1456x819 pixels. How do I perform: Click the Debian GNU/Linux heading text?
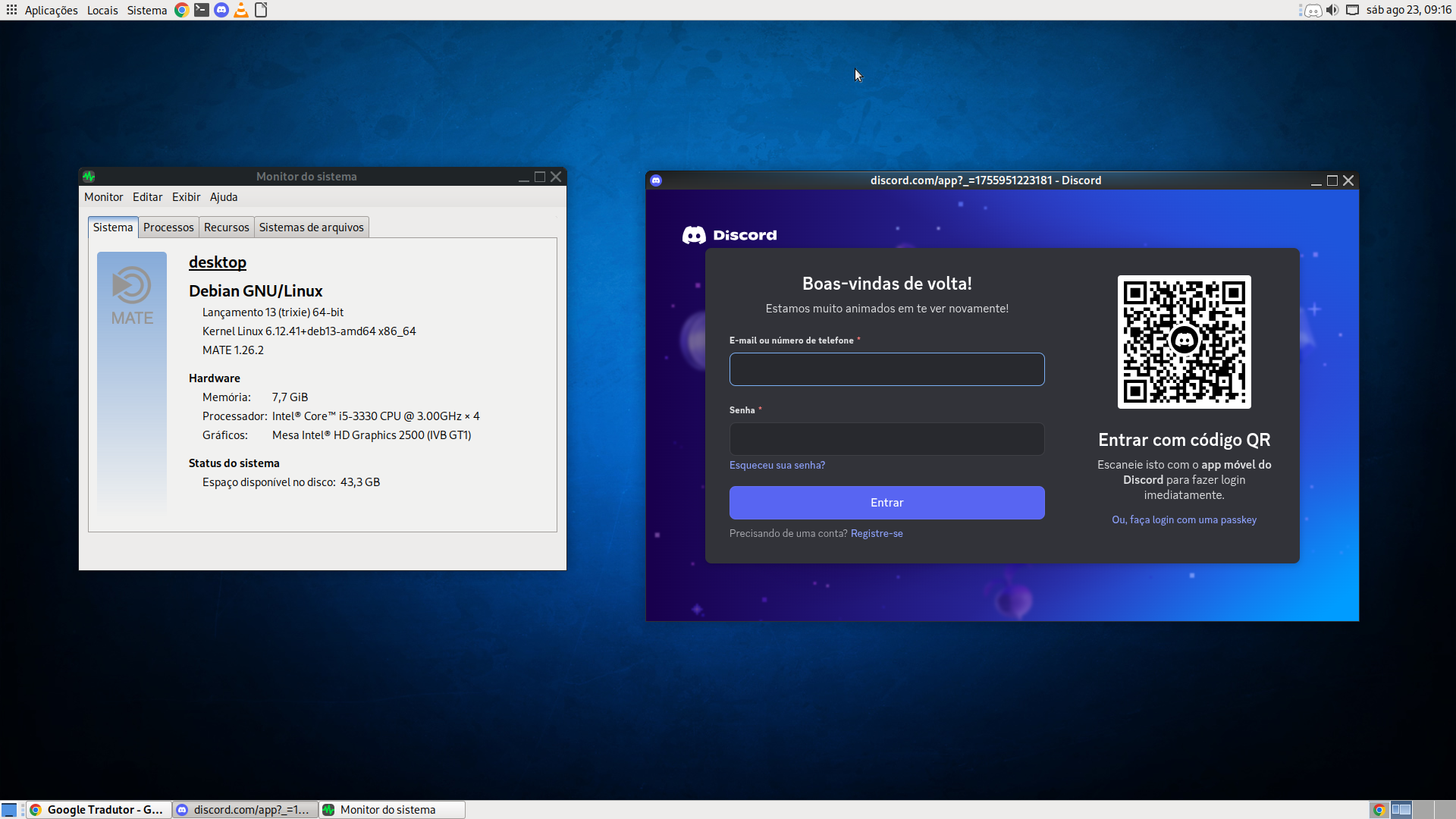pyautogui.click(x=256, y=291)
